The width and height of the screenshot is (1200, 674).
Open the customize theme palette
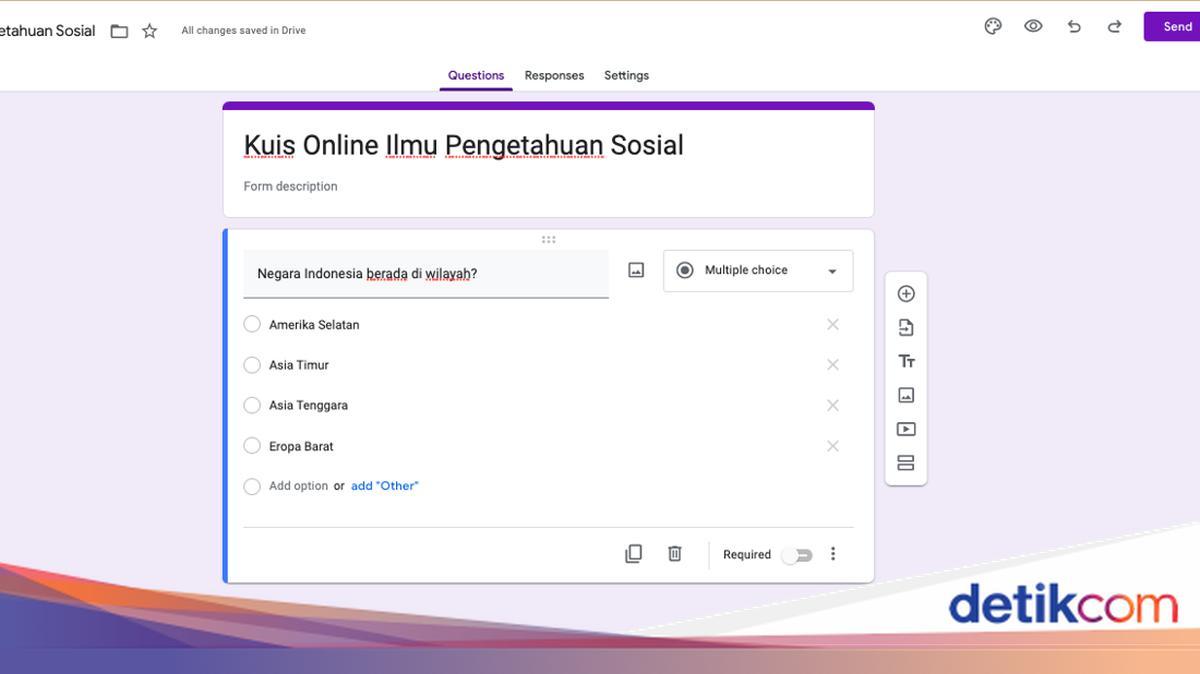coord(993,27)
